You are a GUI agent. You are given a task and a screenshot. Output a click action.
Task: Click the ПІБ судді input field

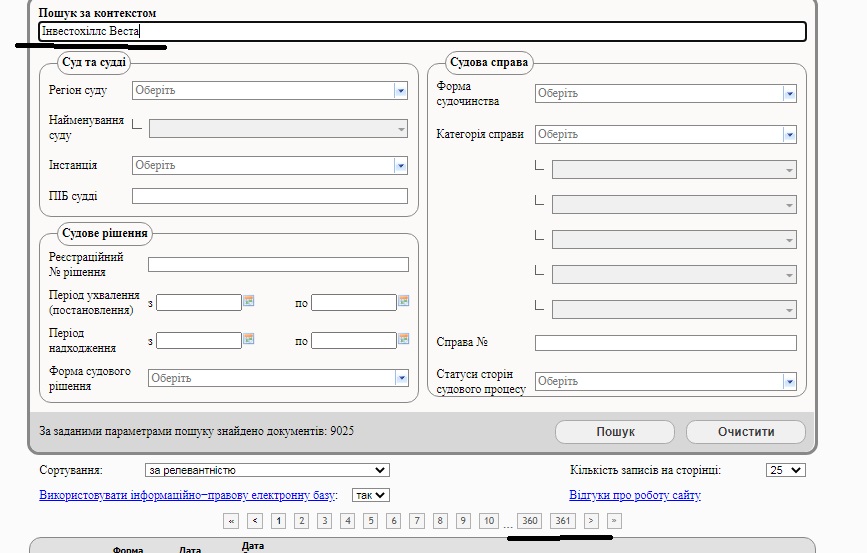point(269,196)
